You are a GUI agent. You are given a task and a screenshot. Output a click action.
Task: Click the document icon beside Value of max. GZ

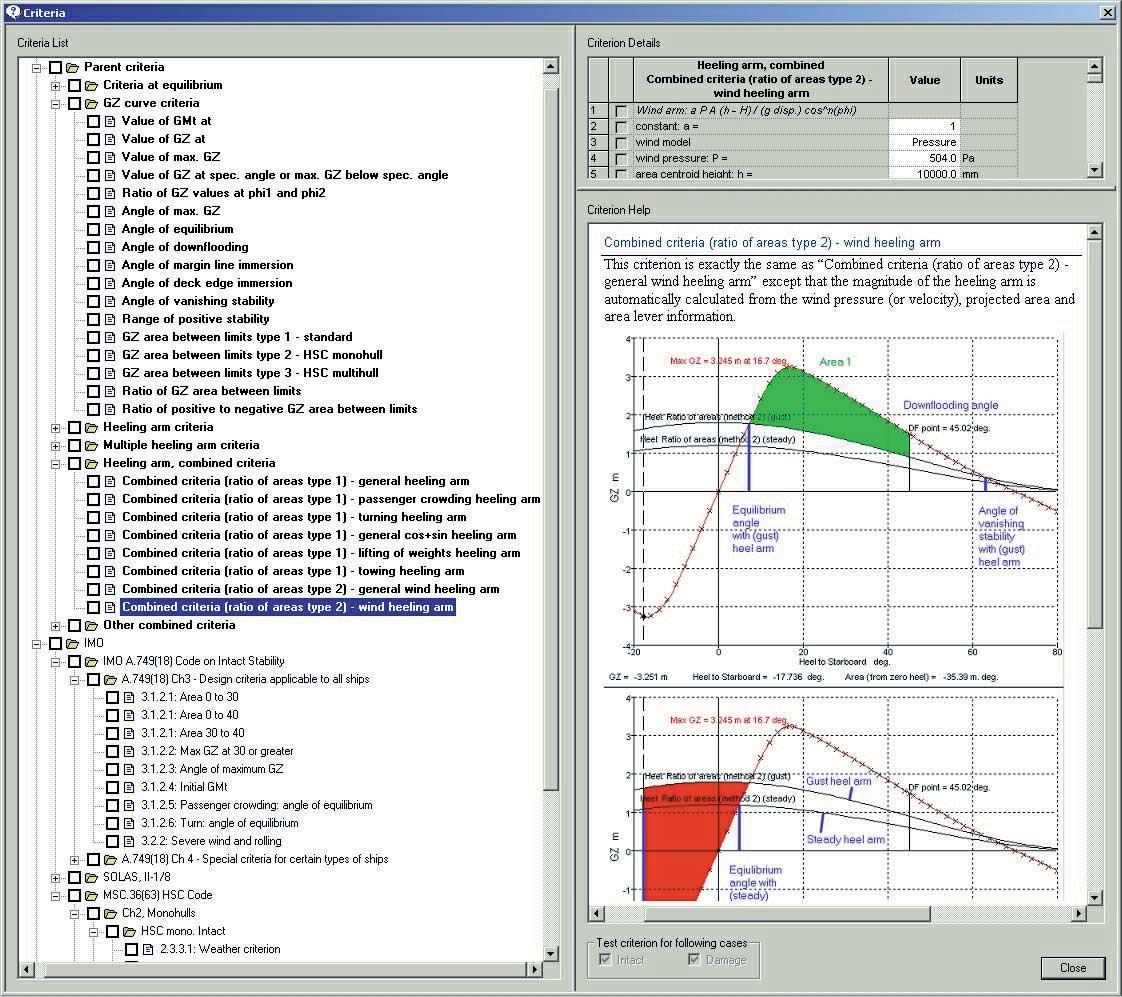110,157
